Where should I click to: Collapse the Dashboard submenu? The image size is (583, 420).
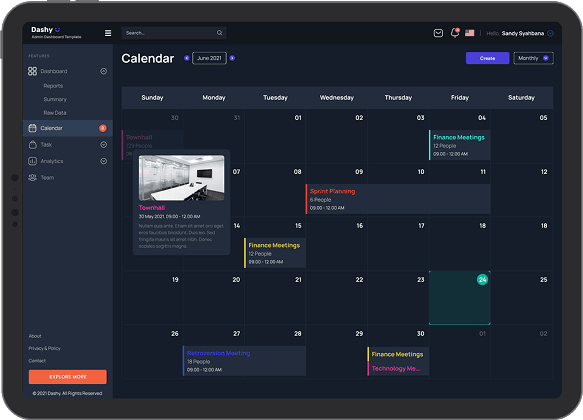click(x=104, y=71)
